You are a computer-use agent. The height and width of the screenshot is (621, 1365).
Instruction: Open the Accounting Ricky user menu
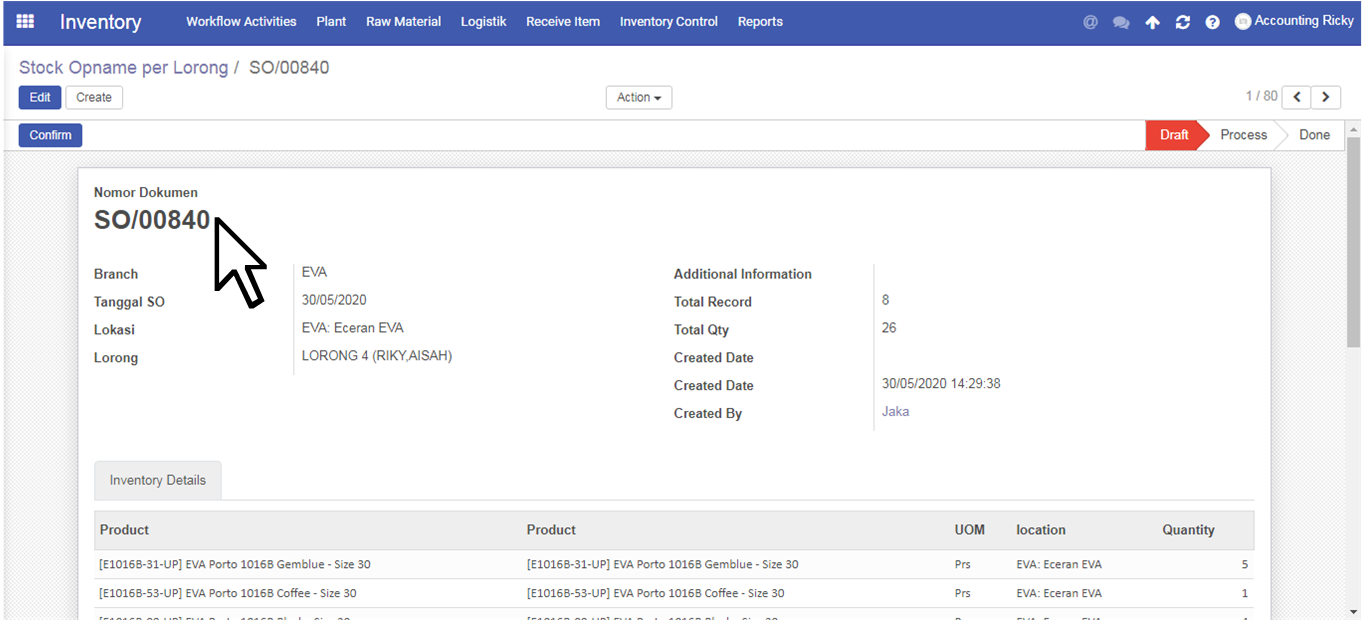click(1294, 21)
